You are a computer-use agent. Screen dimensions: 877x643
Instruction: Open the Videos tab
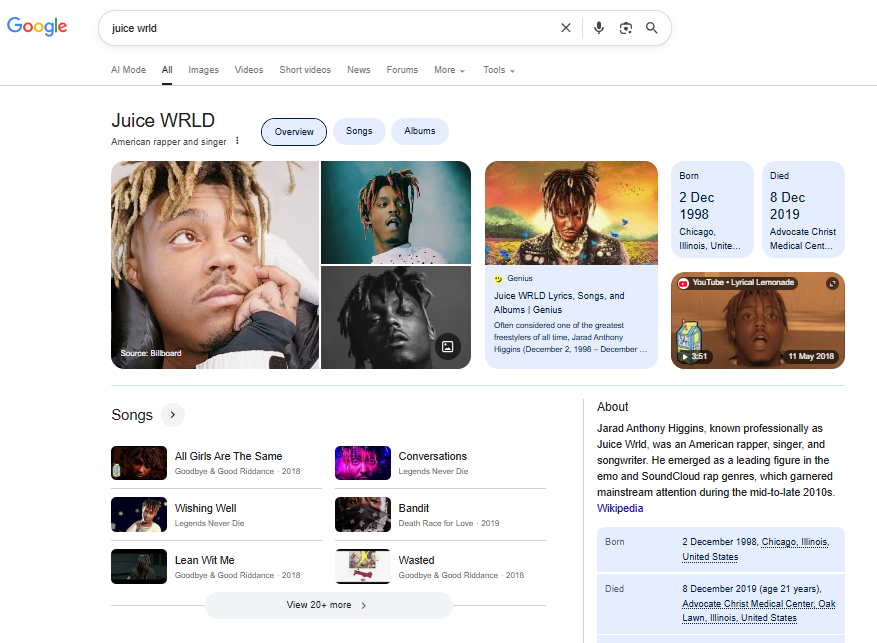coord(249,70)
